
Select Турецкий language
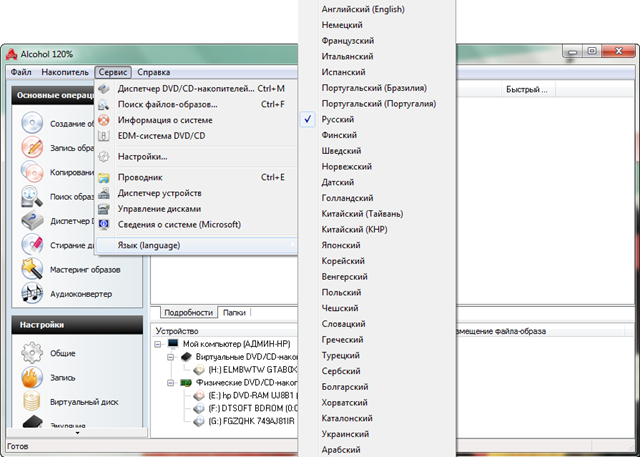(x=377, y=355)
